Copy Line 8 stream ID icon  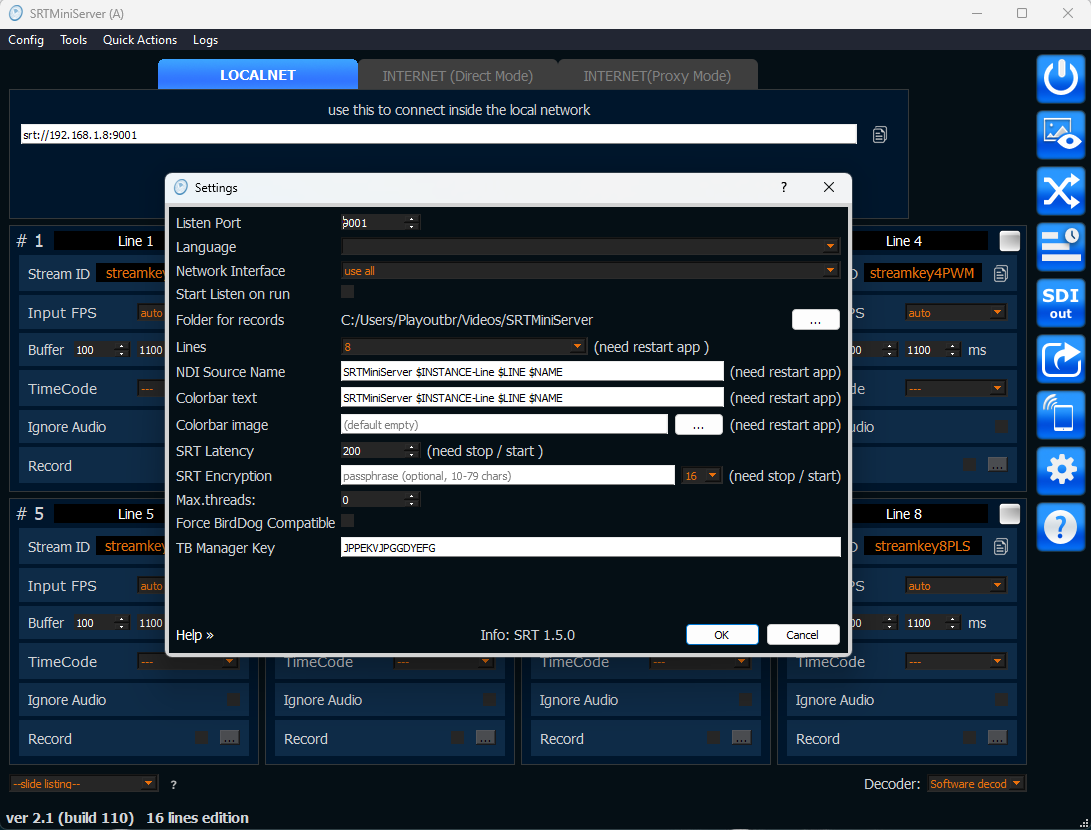tap(1001, 547)
